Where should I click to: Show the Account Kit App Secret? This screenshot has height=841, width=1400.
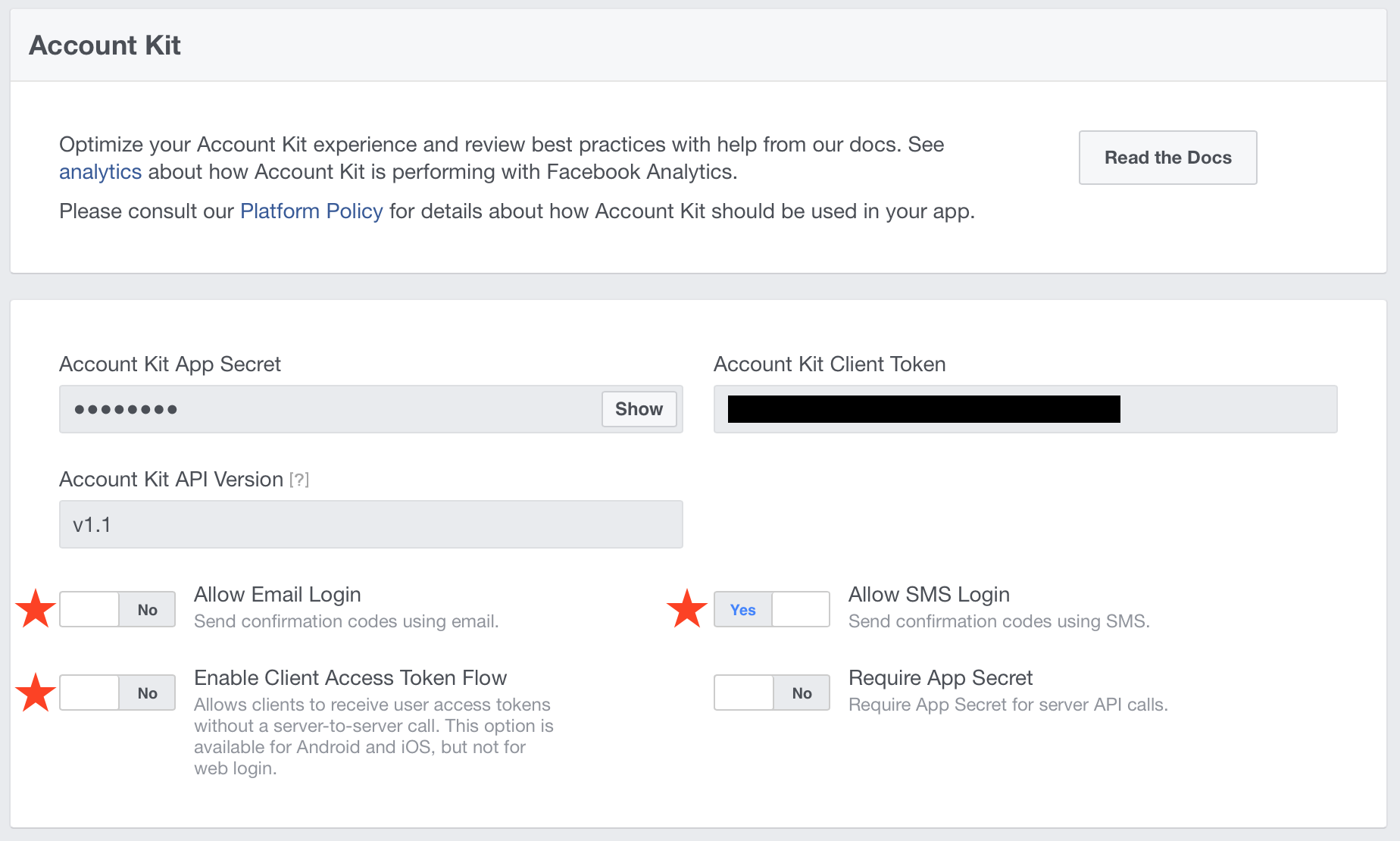point(639,409)
